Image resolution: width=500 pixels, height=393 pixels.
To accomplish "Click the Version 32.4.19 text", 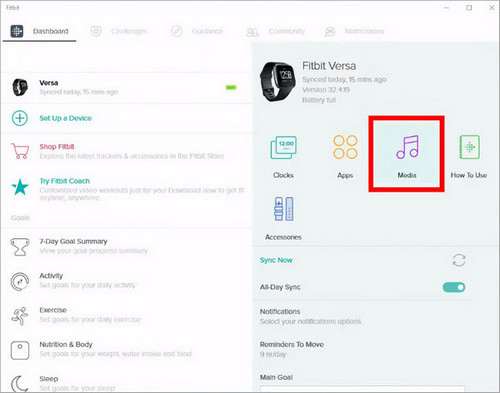I will [326, 90].
